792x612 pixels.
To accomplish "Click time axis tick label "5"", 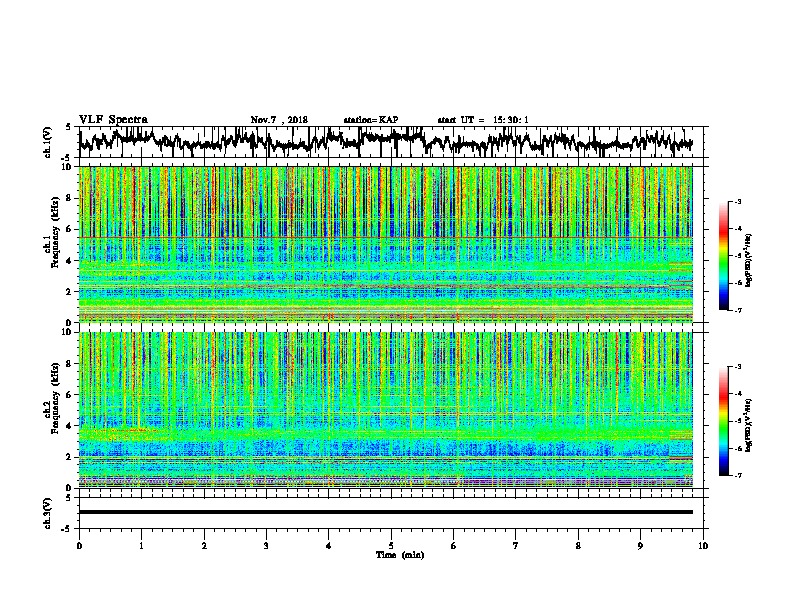I will click(x=391, y=546).
